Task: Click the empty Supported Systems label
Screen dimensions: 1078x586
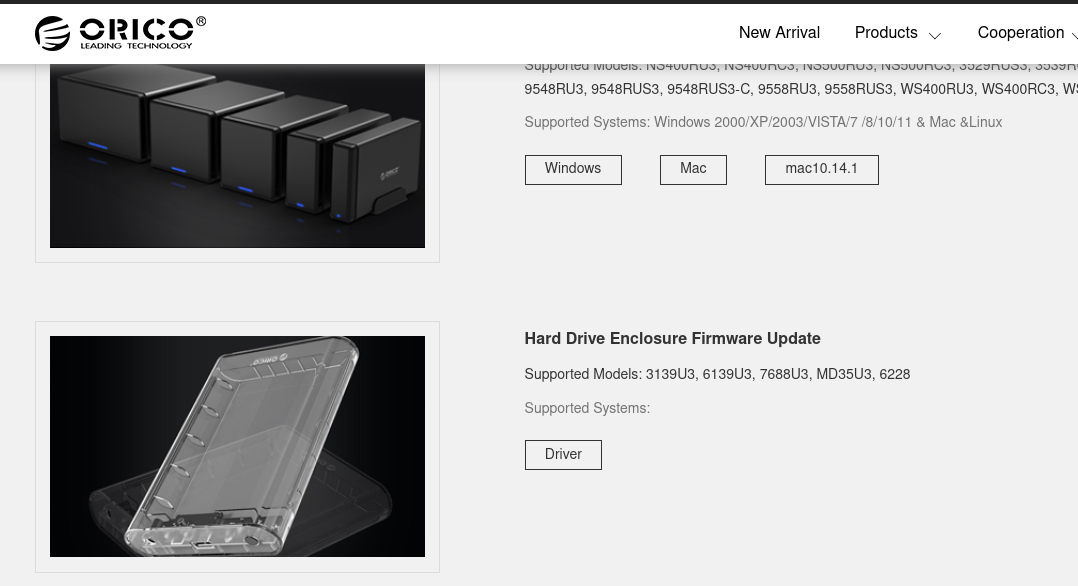Action: (x=587, y=408)
